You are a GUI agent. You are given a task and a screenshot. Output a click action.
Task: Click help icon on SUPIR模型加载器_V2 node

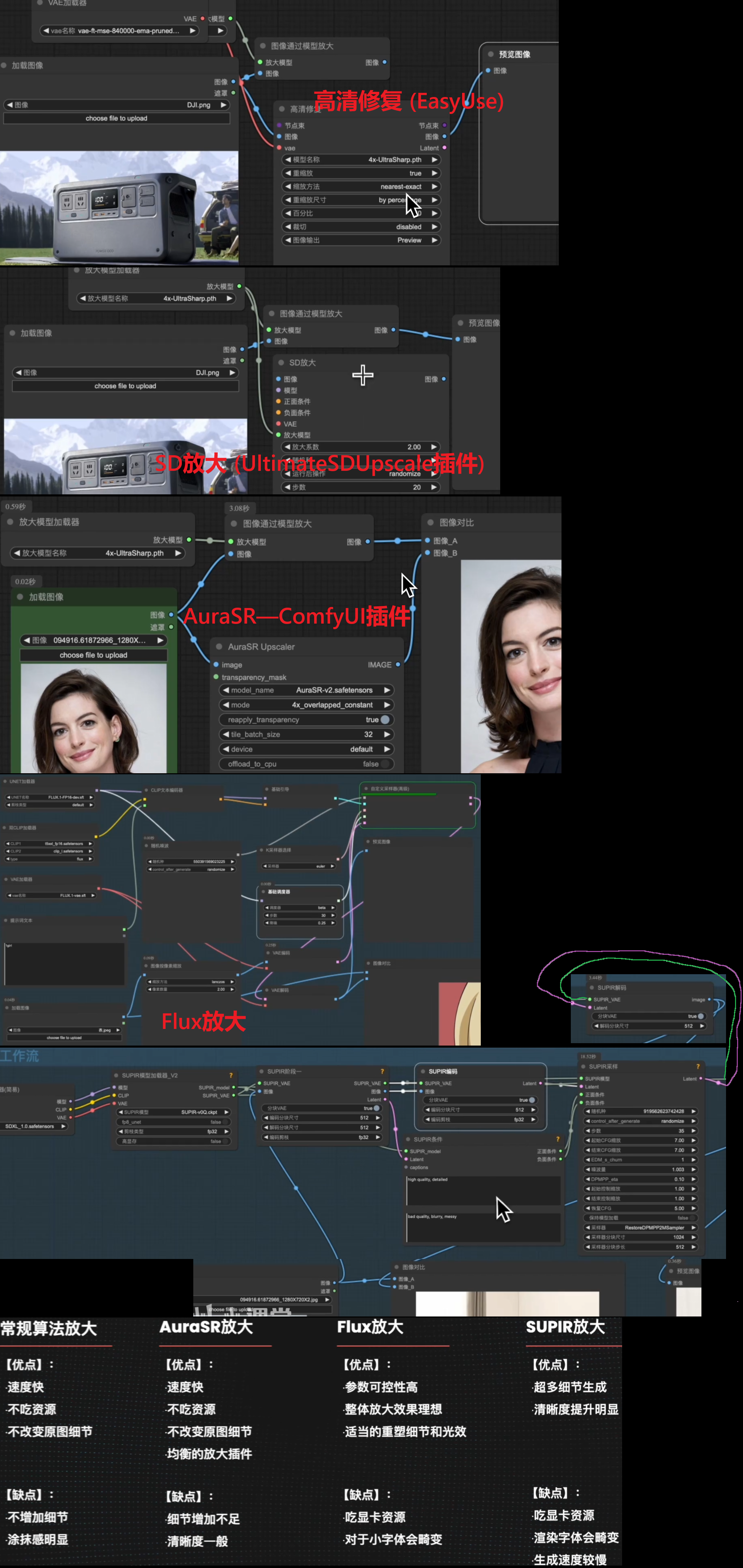(x=231, y=1076)
